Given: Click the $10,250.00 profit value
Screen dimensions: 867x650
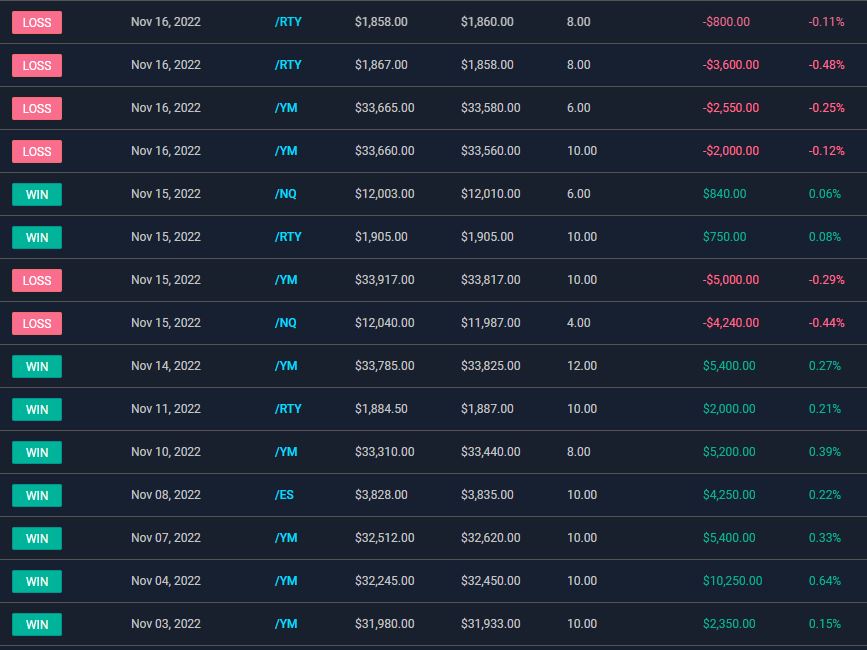Looking at the screenshot, I should 732,581.
